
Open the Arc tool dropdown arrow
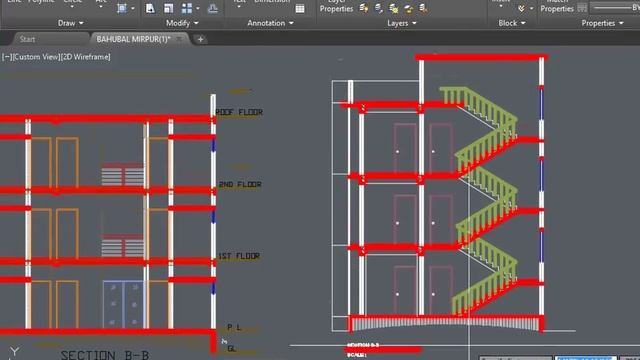click(x=100, y=6)
